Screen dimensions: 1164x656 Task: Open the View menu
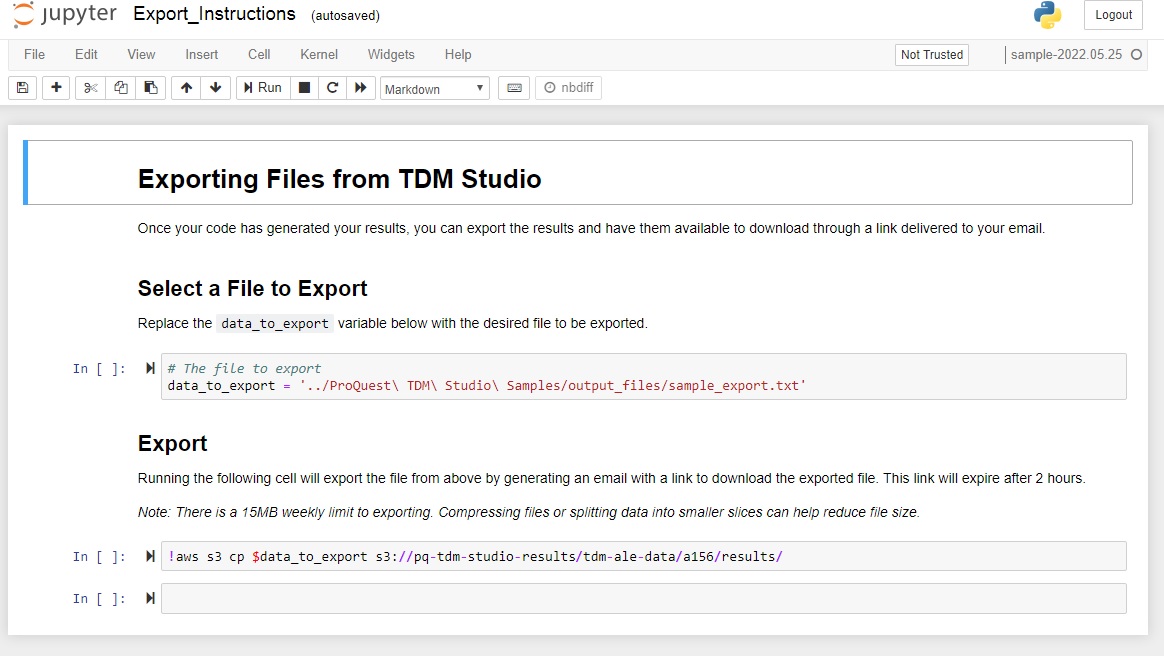point(141,54)
